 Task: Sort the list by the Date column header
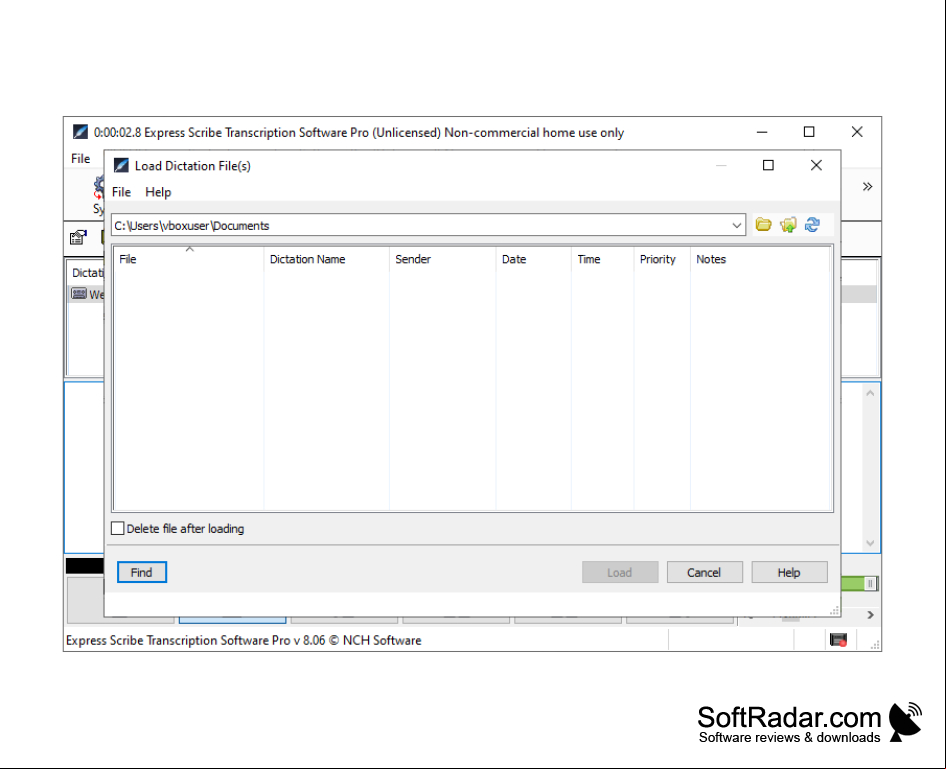[533, 259]
